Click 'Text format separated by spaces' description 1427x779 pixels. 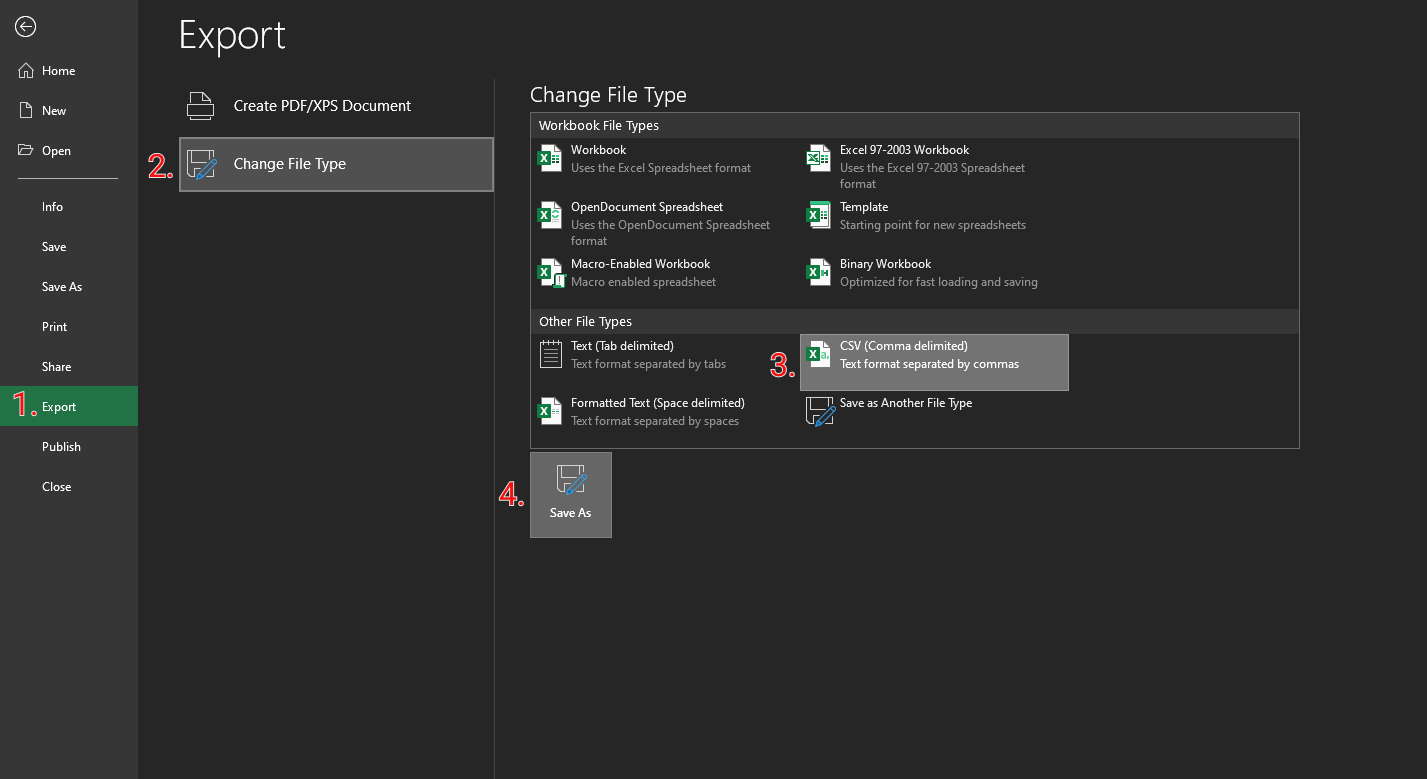coord(655,421)
